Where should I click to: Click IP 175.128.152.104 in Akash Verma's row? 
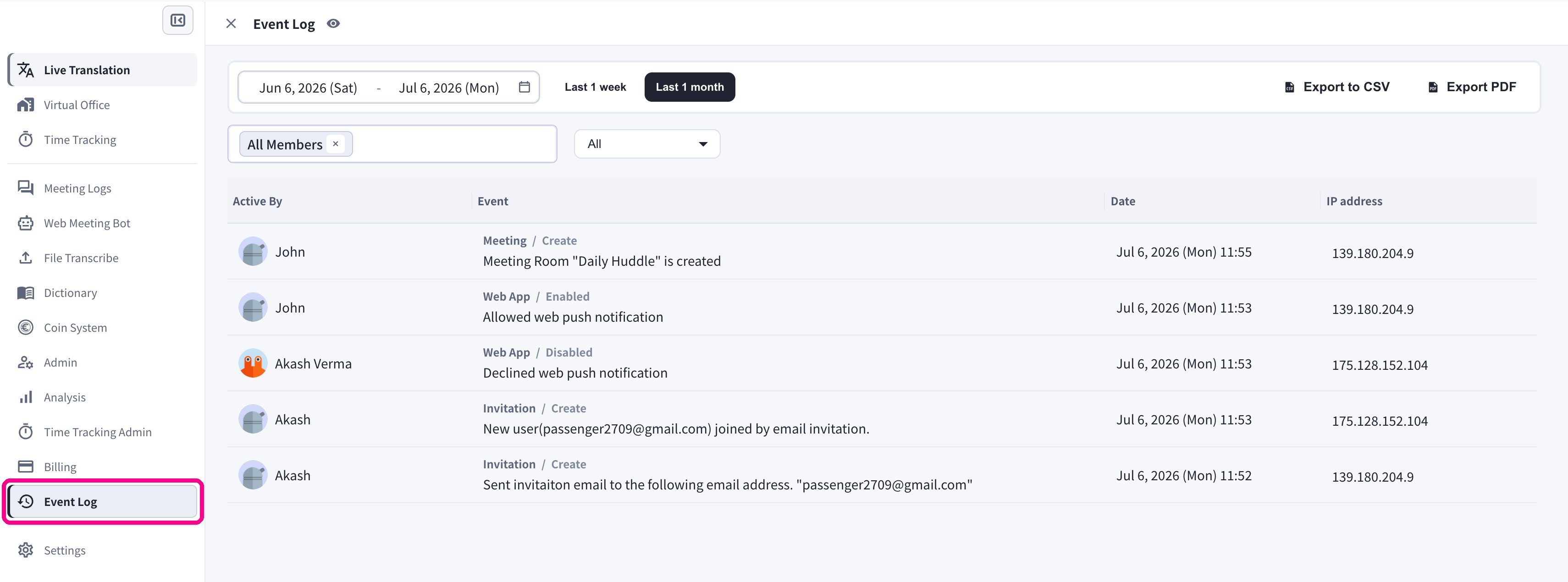coord(1379,365)
